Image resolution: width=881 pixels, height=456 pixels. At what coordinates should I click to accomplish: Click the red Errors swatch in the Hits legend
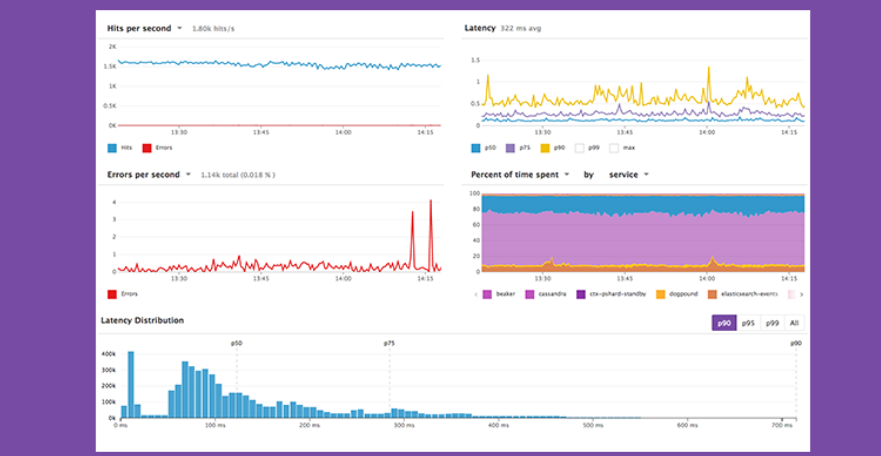147,147
